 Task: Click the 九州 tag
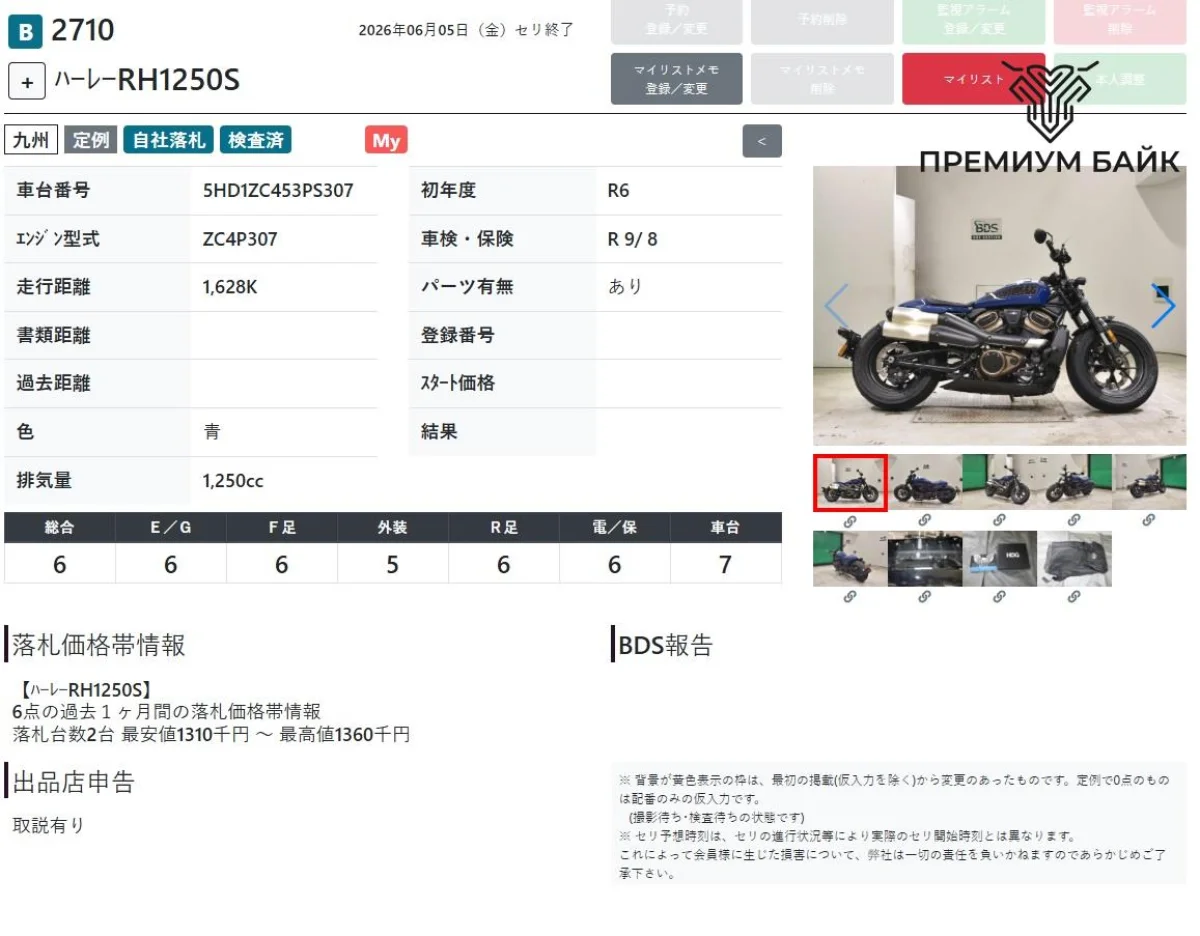pos(31,140)
